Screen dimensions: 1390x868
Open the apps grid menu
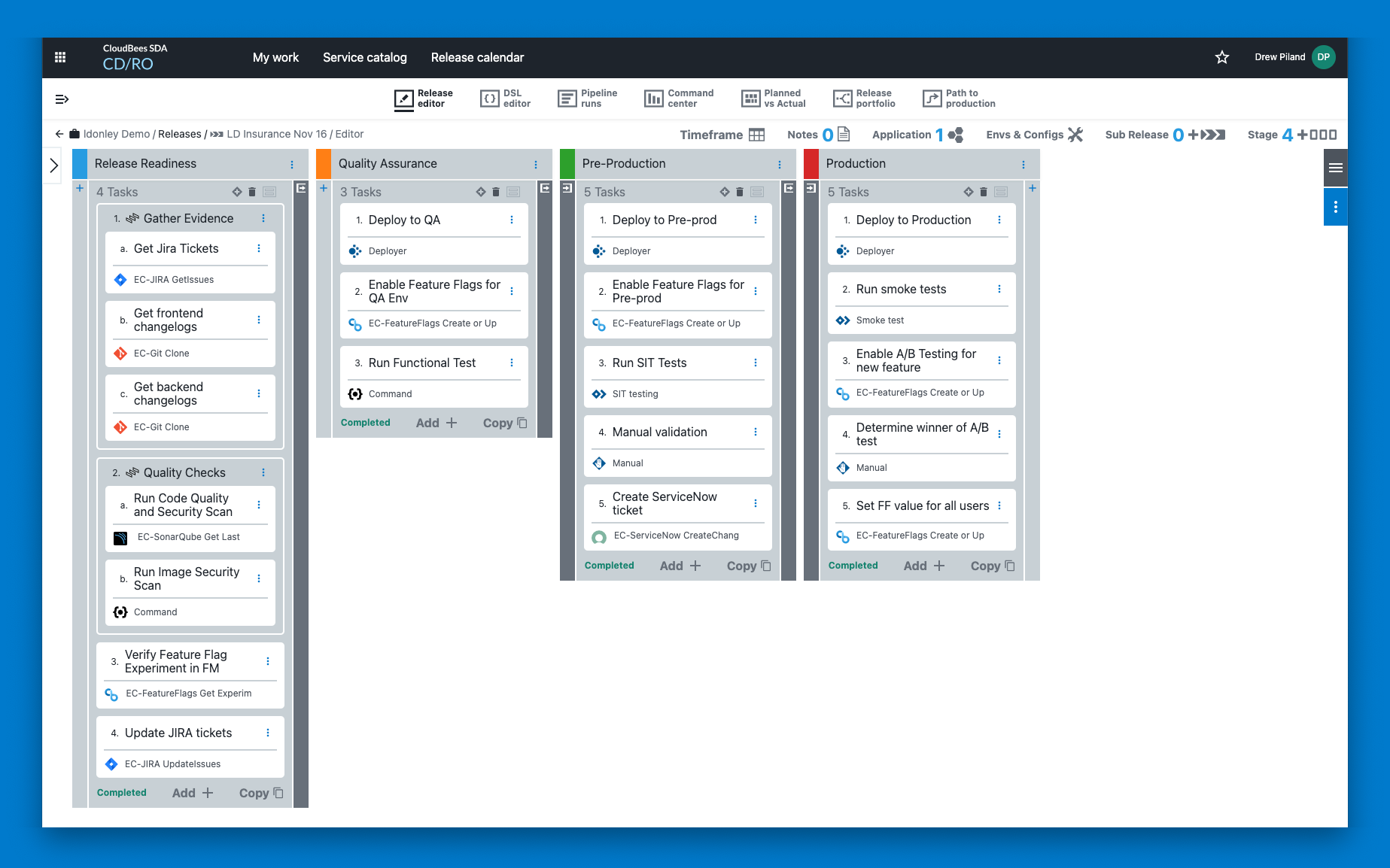60,57
